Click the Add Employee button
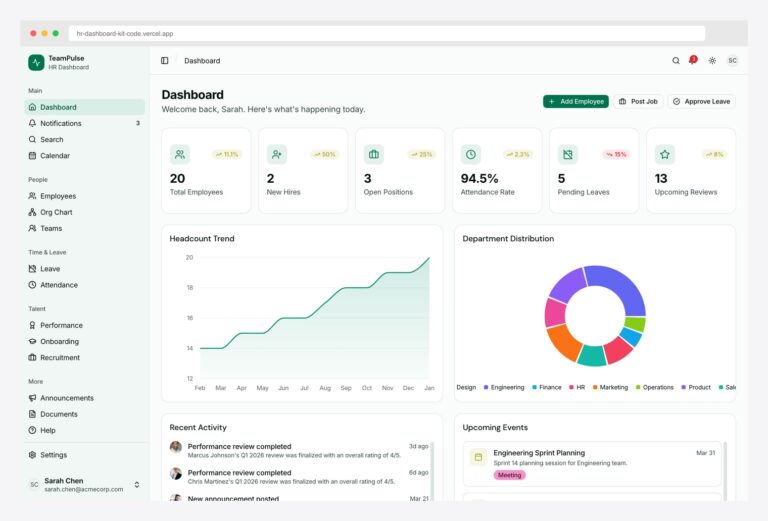Viewport: 768px width, 521px height. (x=576, y=101)
